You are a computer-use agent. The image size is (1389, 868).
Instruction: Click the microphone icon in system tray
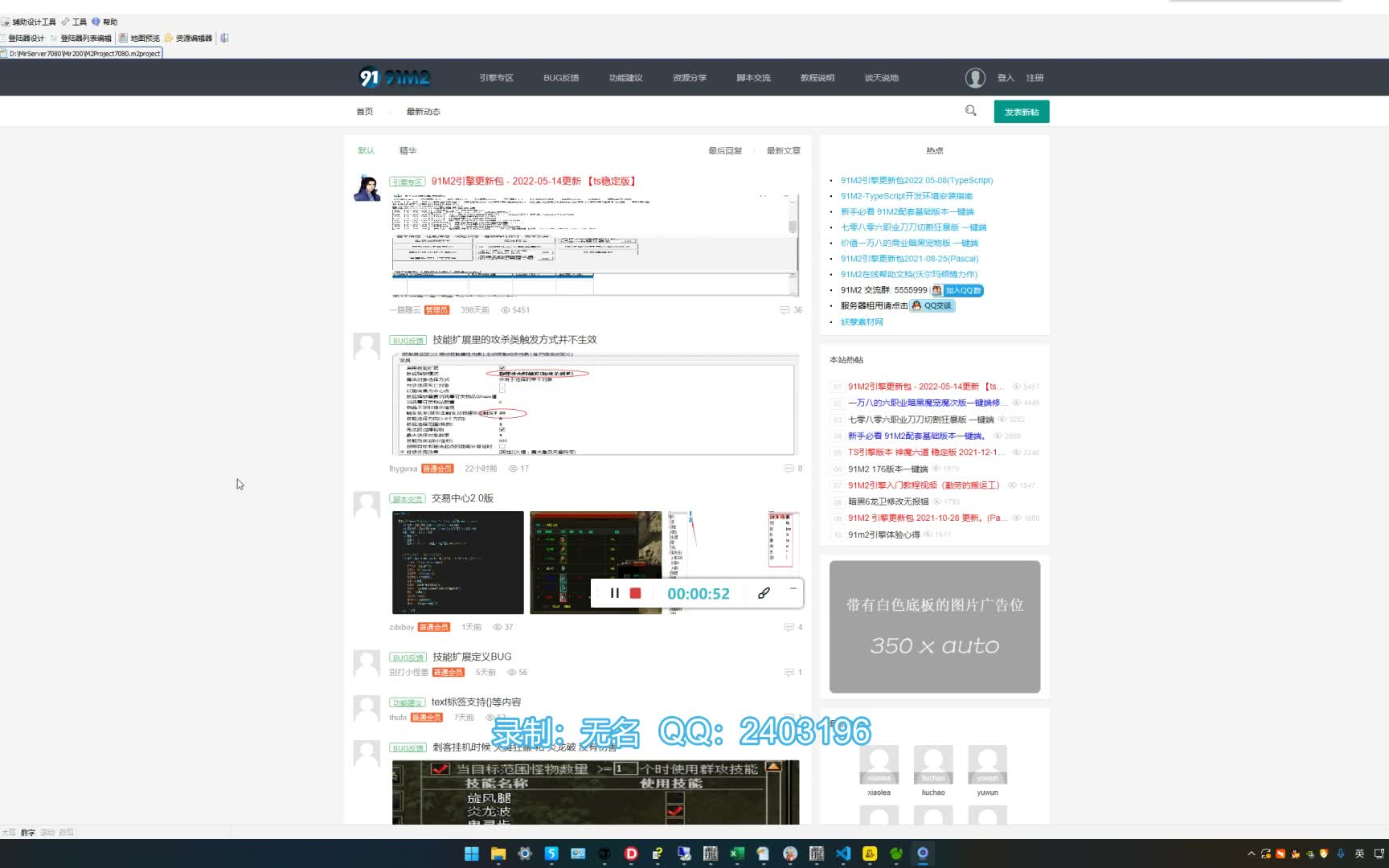(x=1340, y=854)
